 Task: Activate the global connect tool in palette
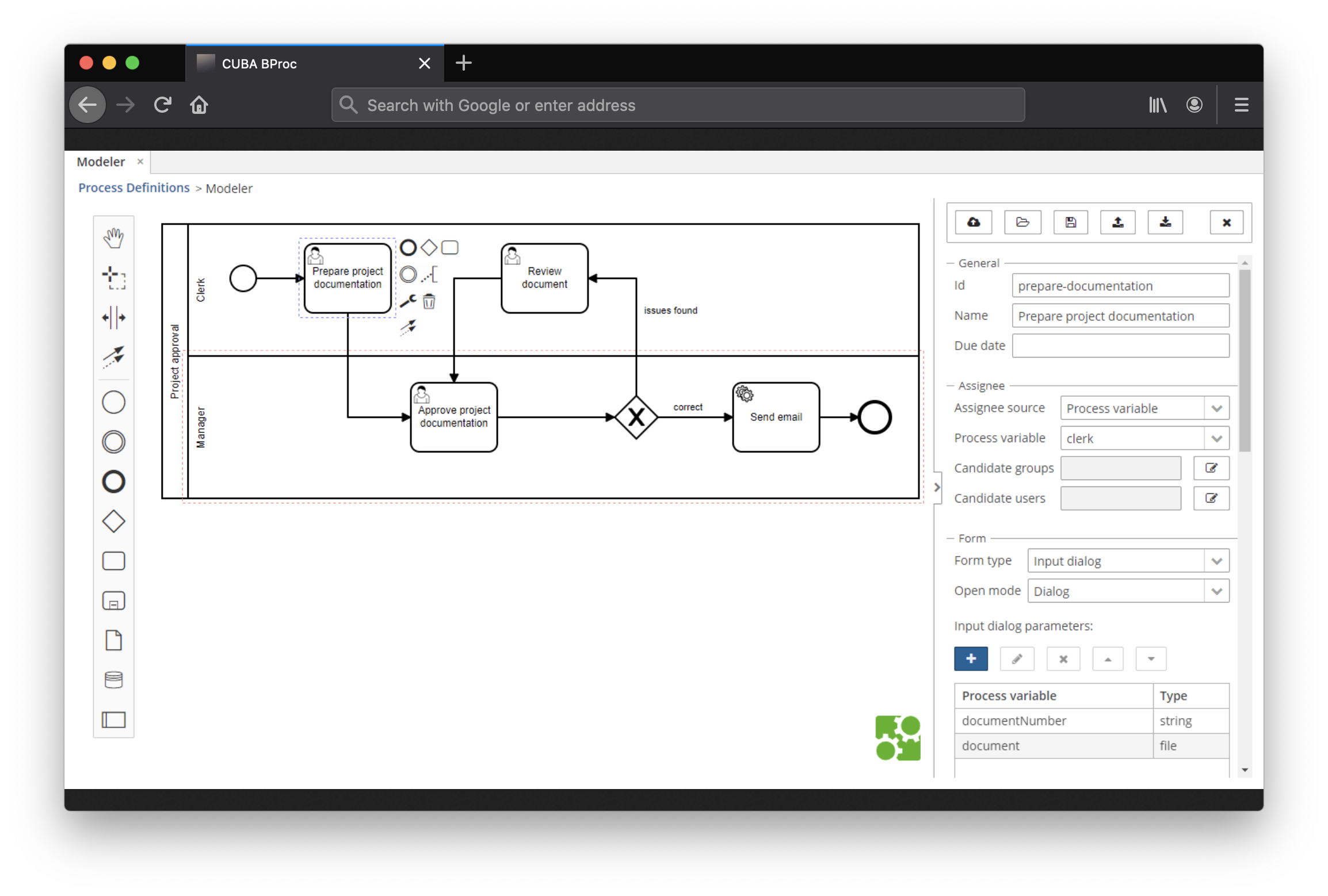click(x=113, y=357)
